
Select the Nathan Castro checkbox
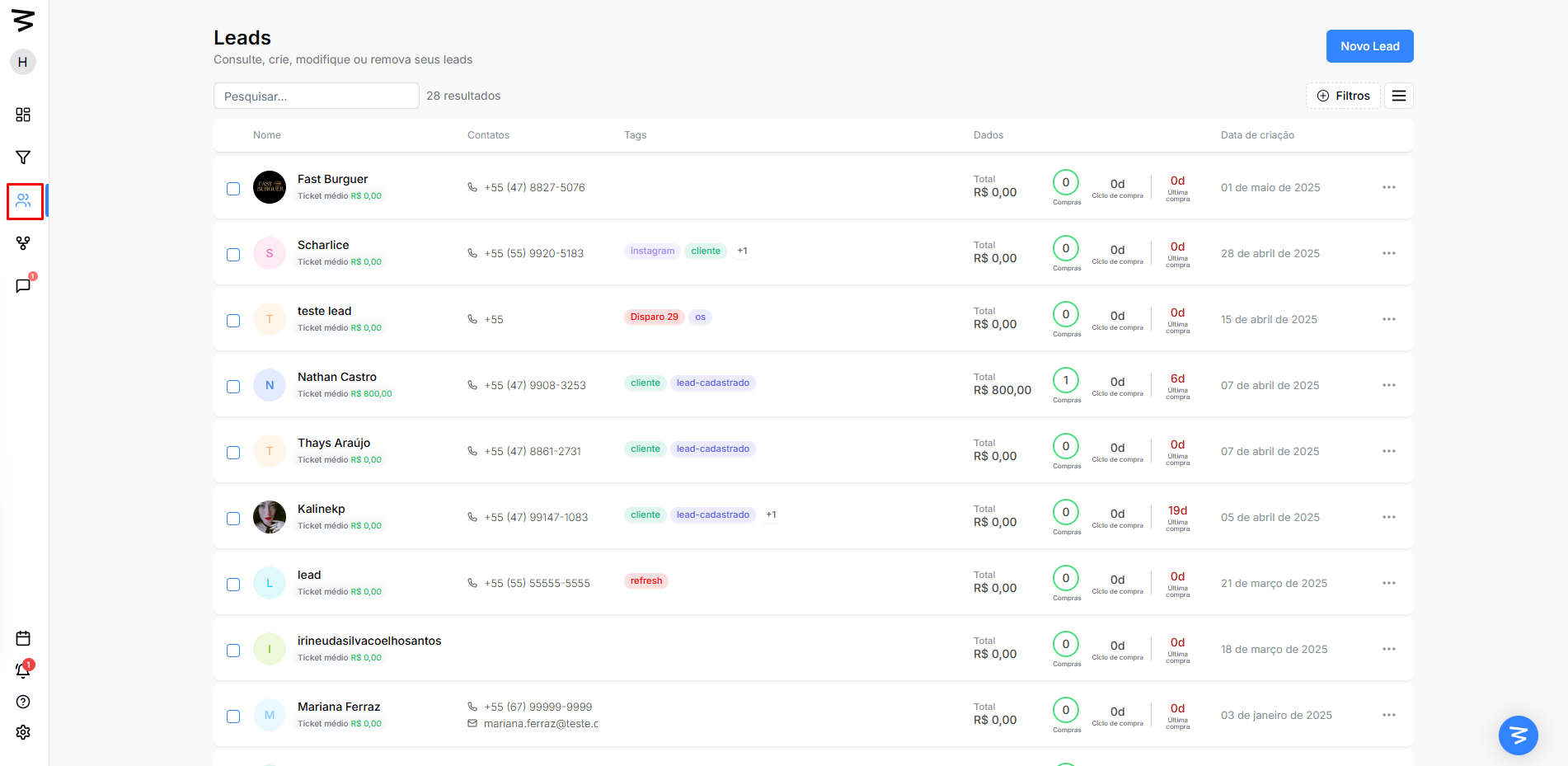tap(233, 387)
